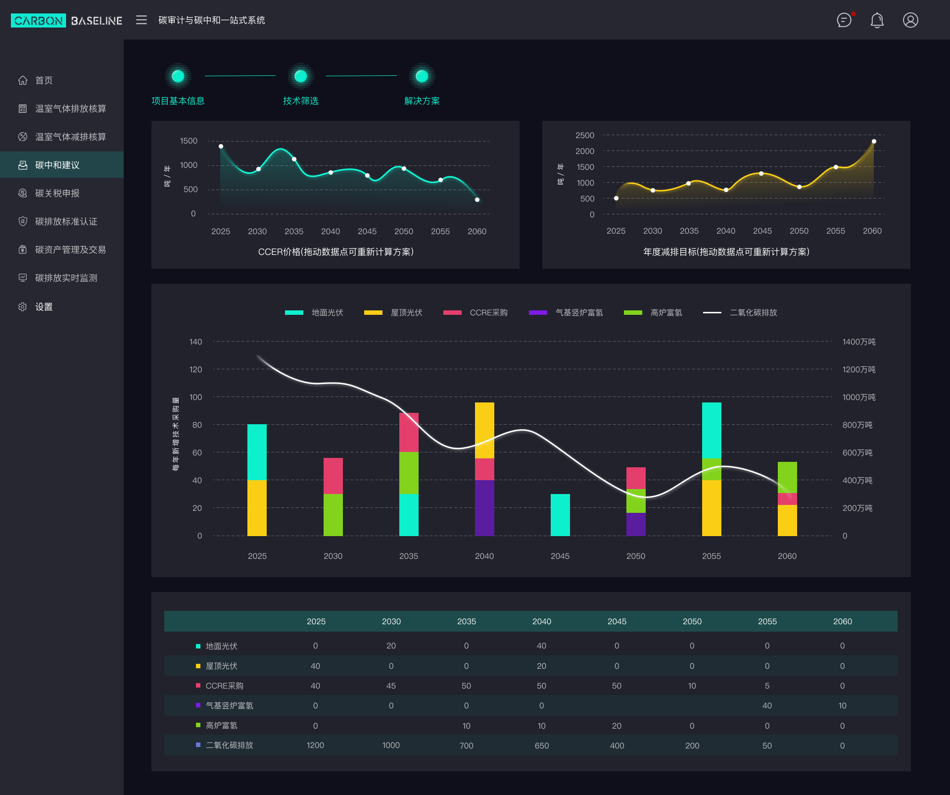The height and width of the screenshot is (795, 950).
Task: Select 碳中和建议 menu item
Action: tap(62, 165)
